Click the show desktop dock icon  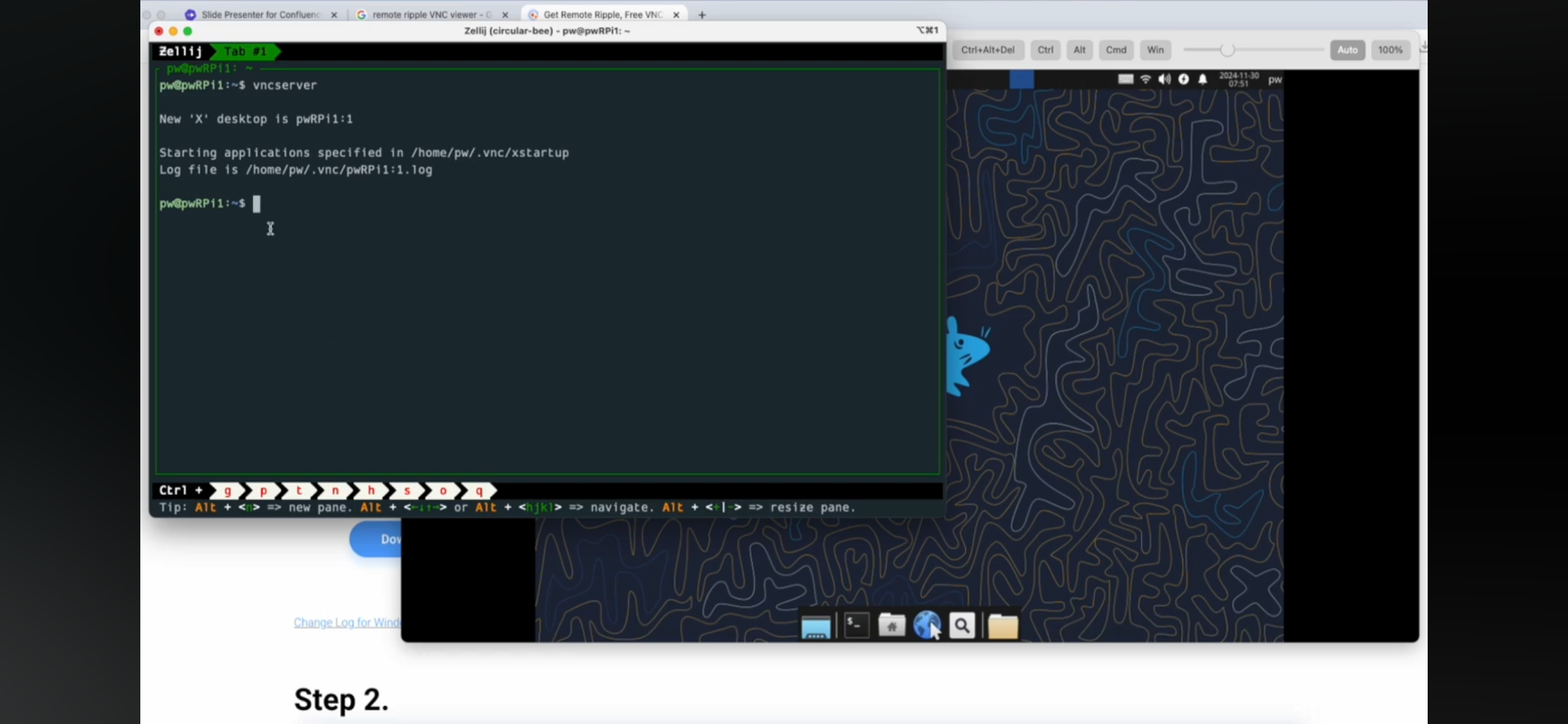click(816, 627)
